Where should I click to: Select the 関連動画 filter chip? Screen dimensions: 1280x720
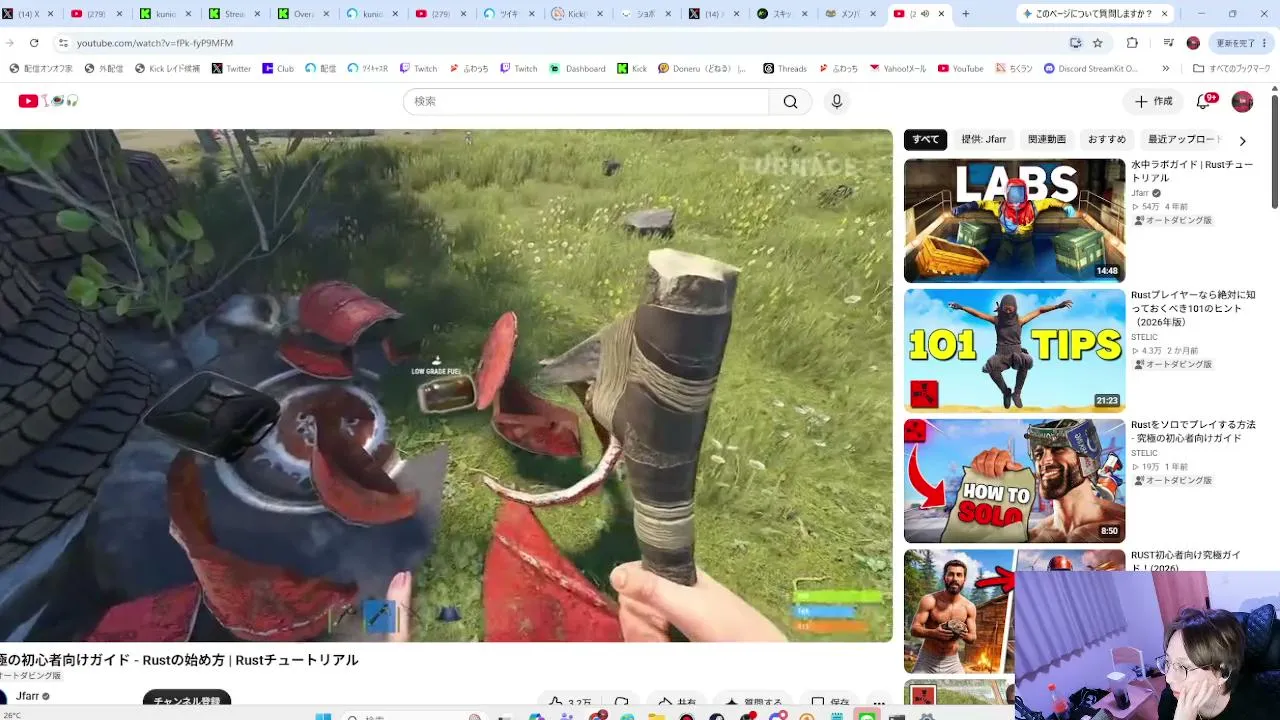[1047, 140]
